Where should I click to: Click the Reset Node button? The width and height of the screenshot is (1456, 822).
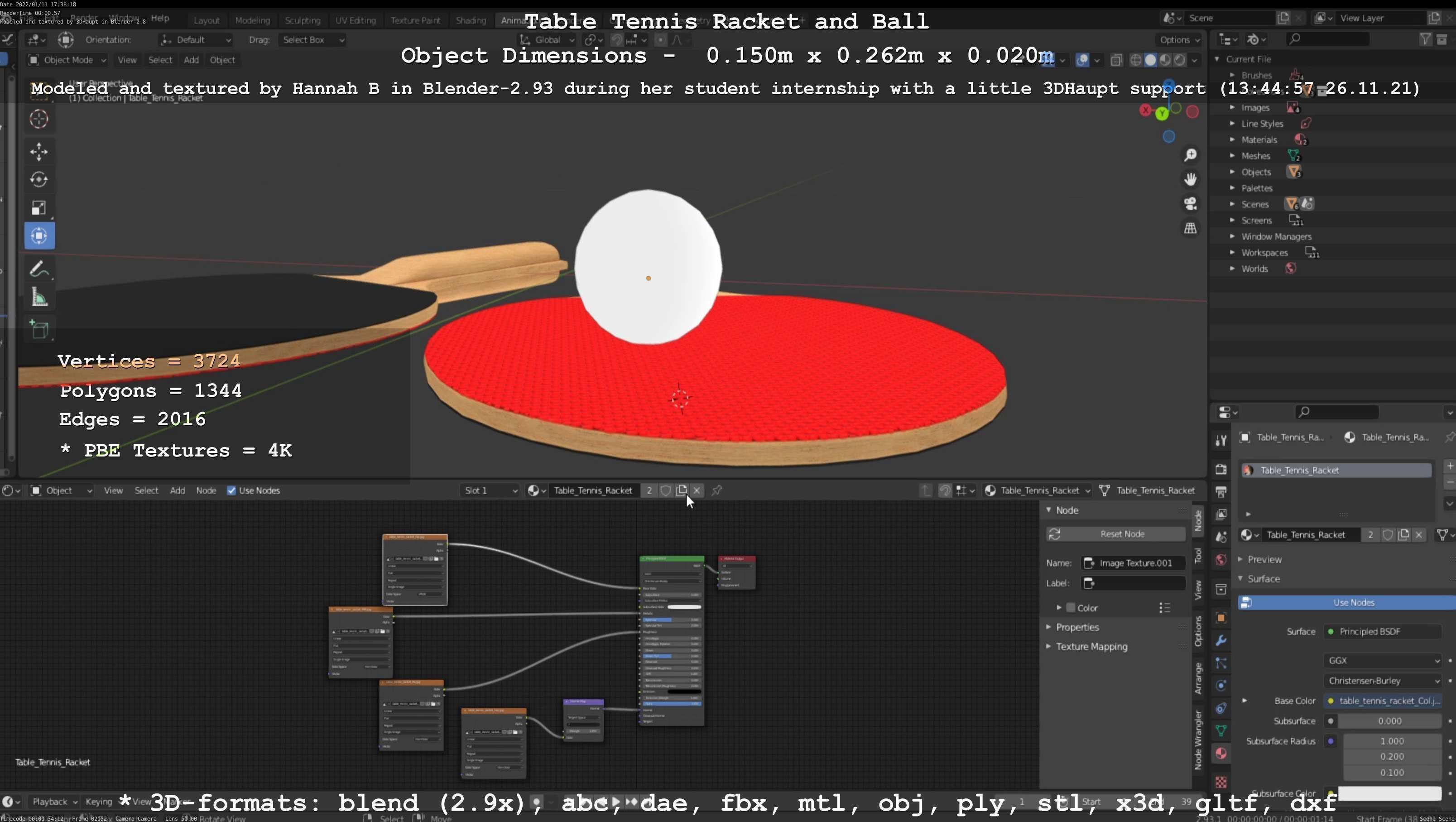pyautogui.click(x=1116, y=534)
